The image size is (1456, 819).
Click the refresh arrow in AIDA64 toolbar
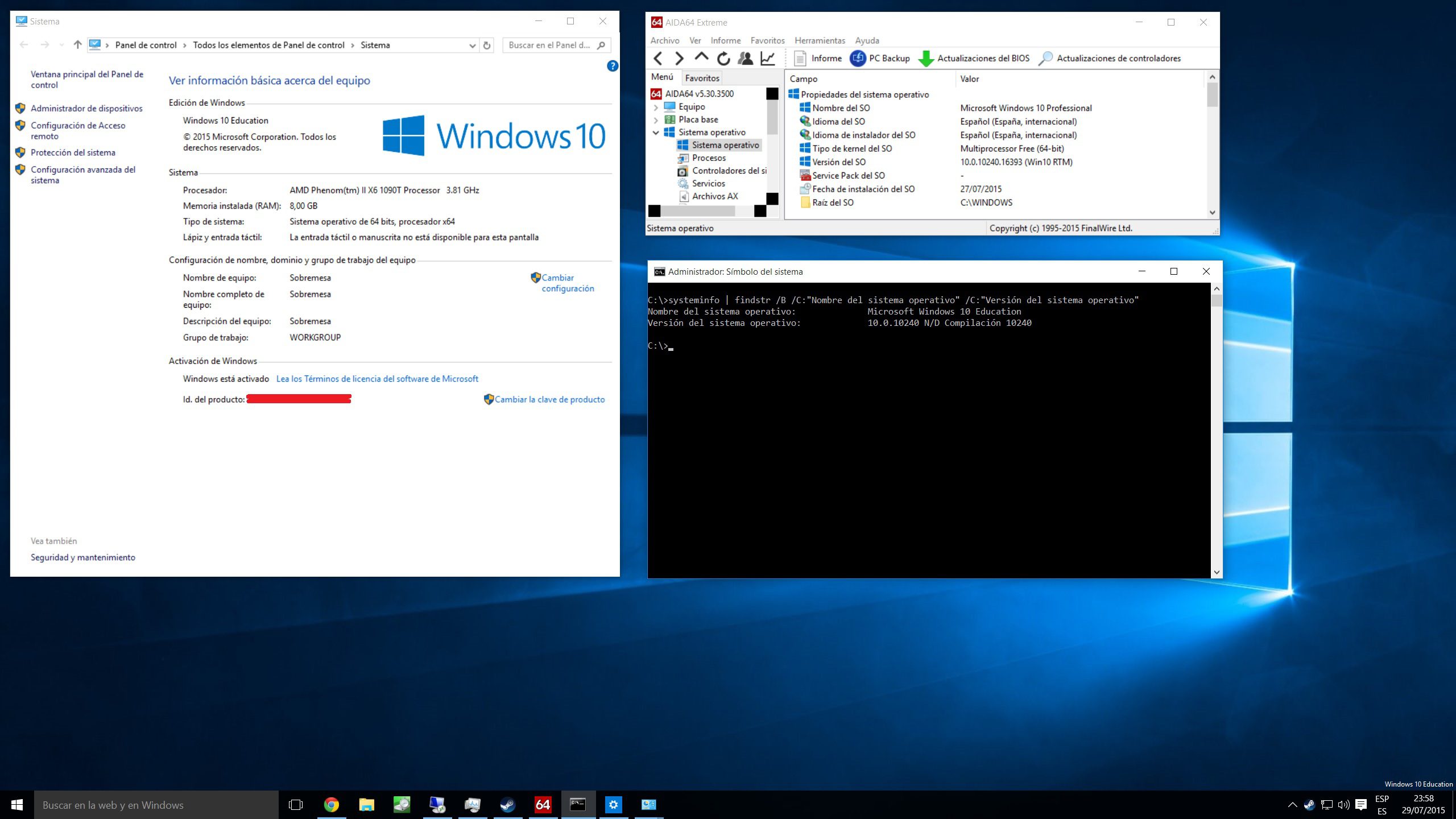723,58
